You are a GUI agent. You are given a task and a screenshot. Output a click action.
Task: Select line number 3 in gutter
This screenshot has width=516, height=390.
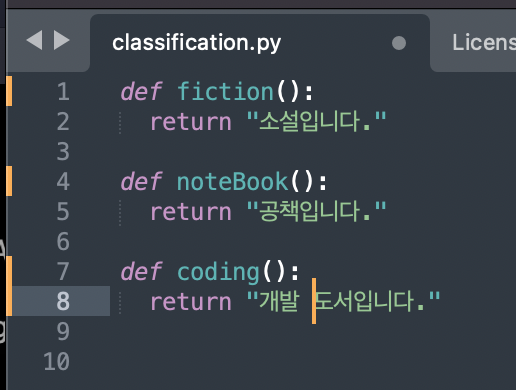(63, 151)
